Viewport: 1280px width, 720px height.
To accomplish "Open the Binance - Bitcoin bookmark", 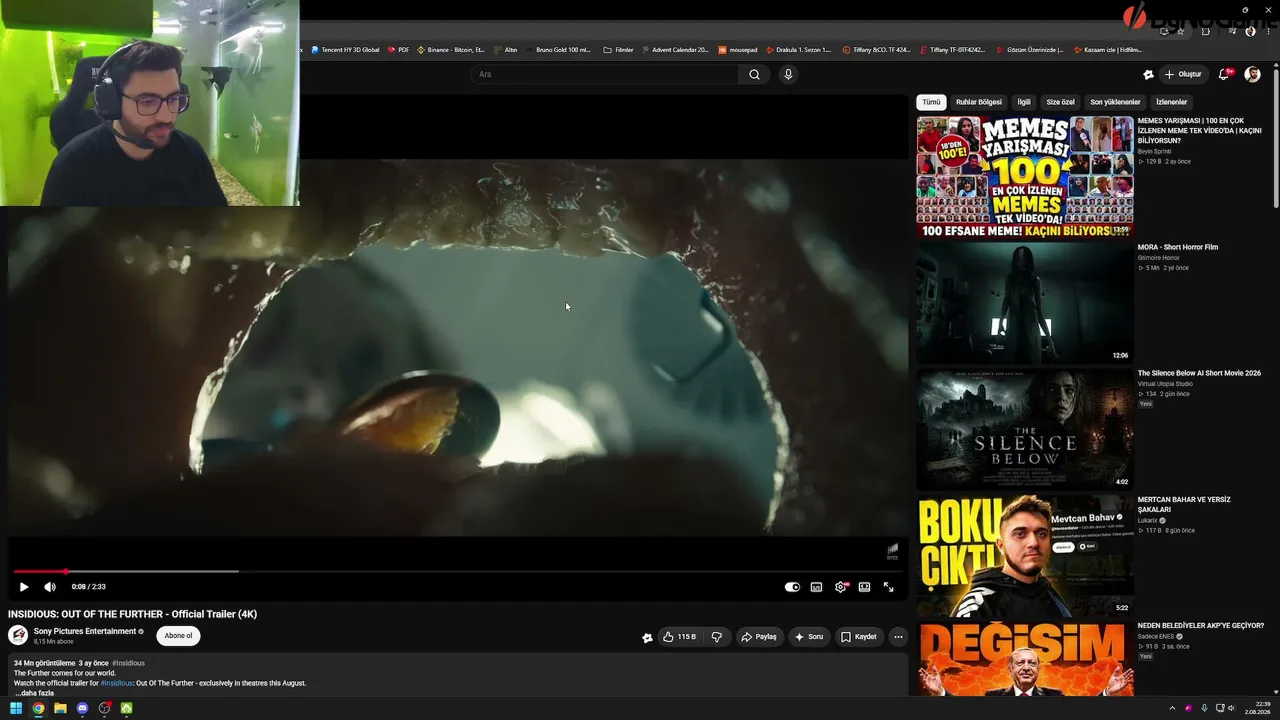I will pos(451,49).
